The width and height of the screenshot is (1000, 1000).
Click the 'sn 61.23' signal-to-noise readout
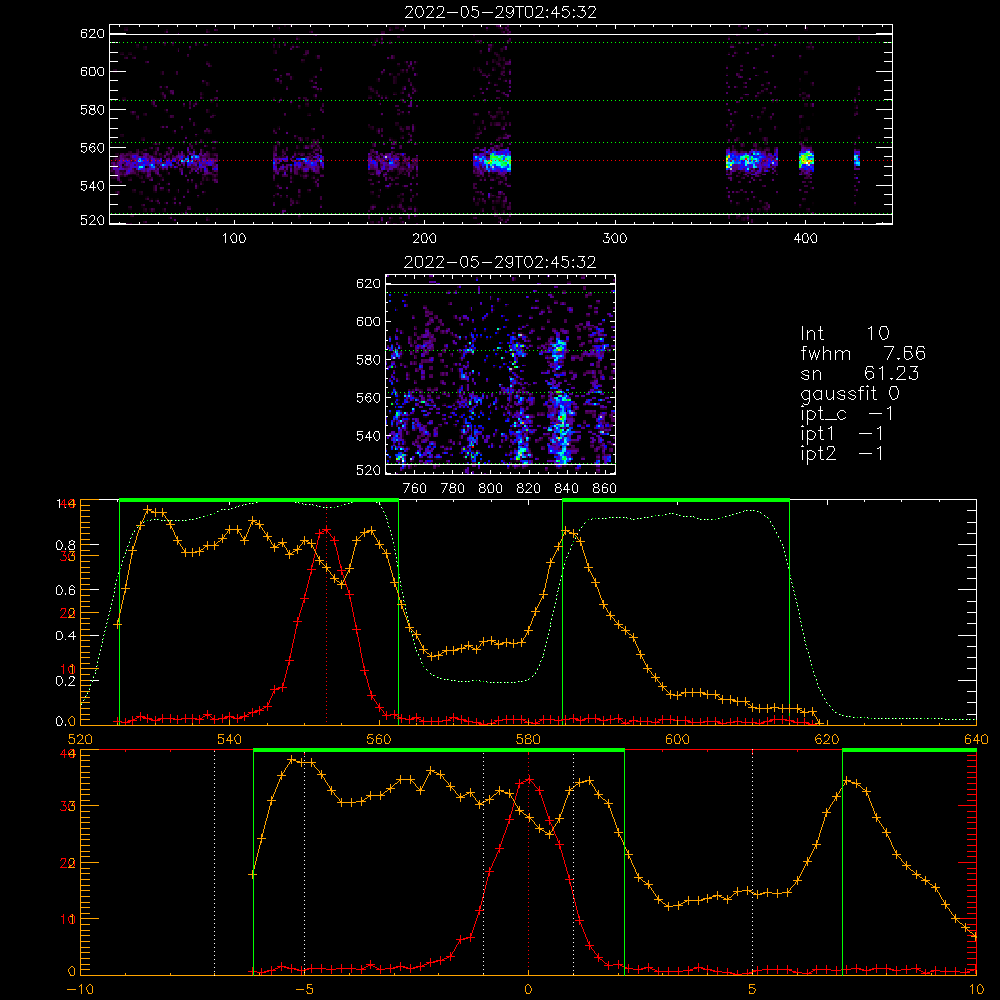click(860, 373)
